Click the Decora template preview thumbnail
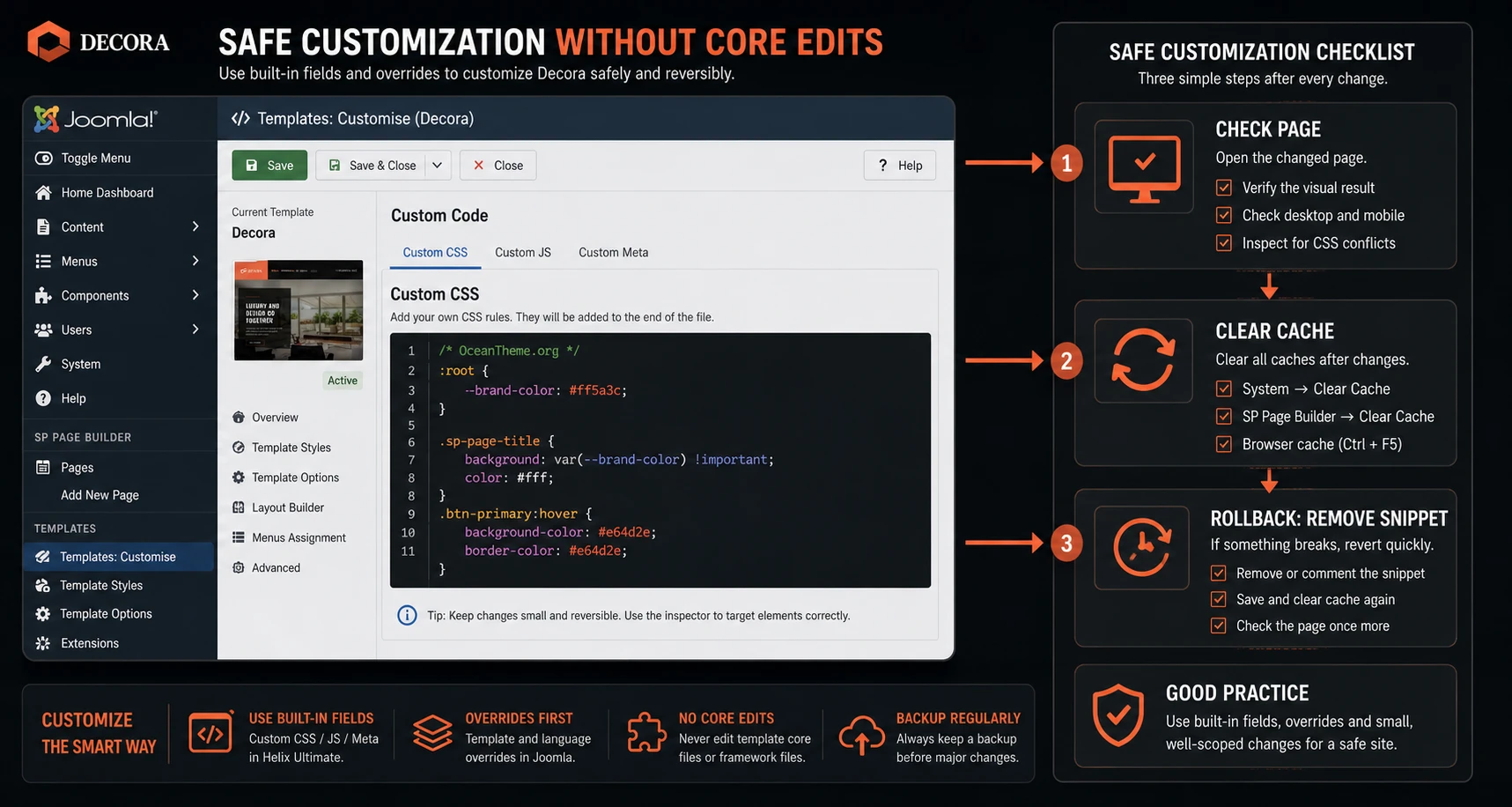 pyautogui.click(x=299, y=310)
